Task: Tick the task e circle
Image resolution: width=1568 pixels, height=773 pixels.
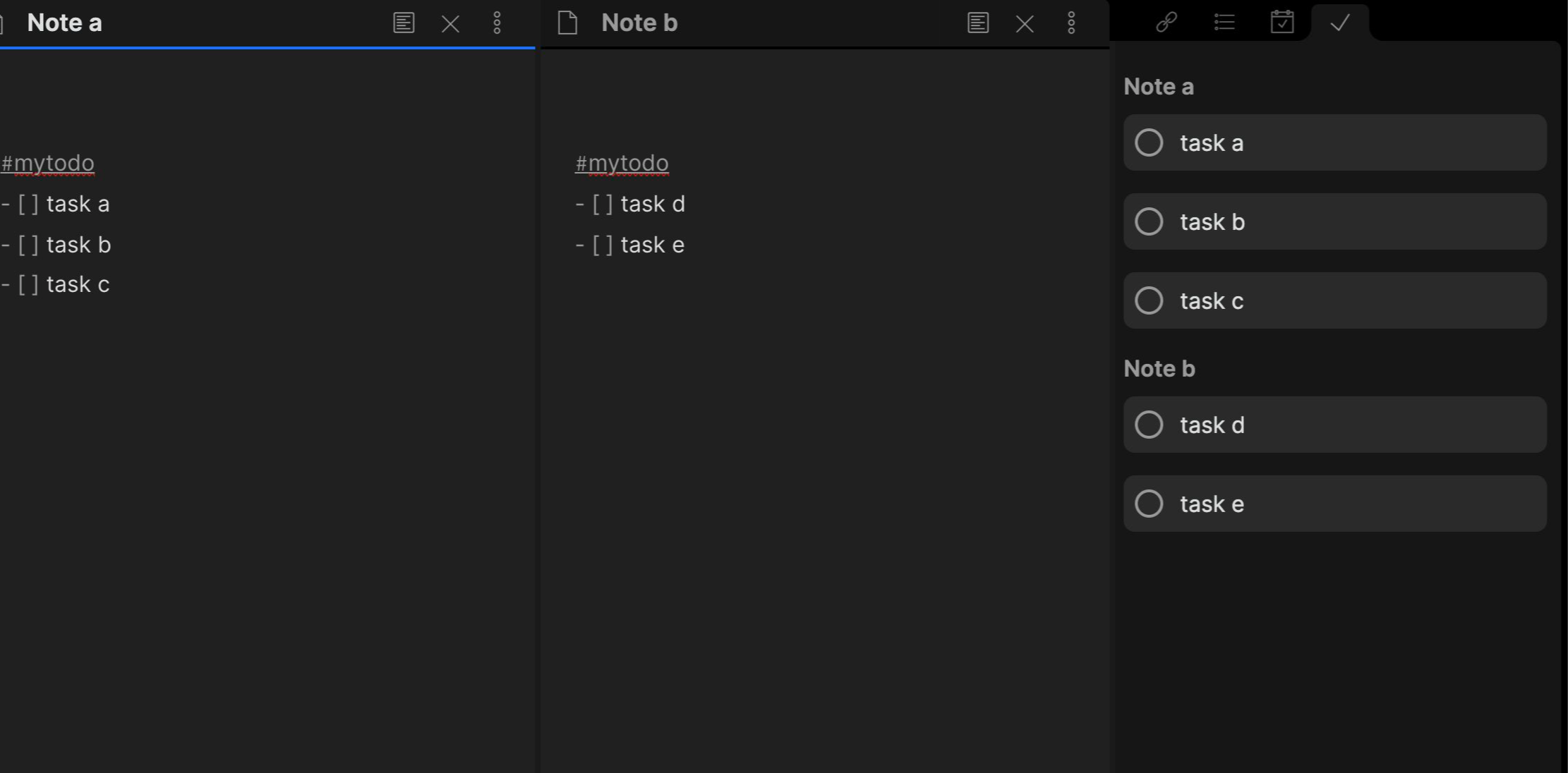Action: (x=1149, y=504)
